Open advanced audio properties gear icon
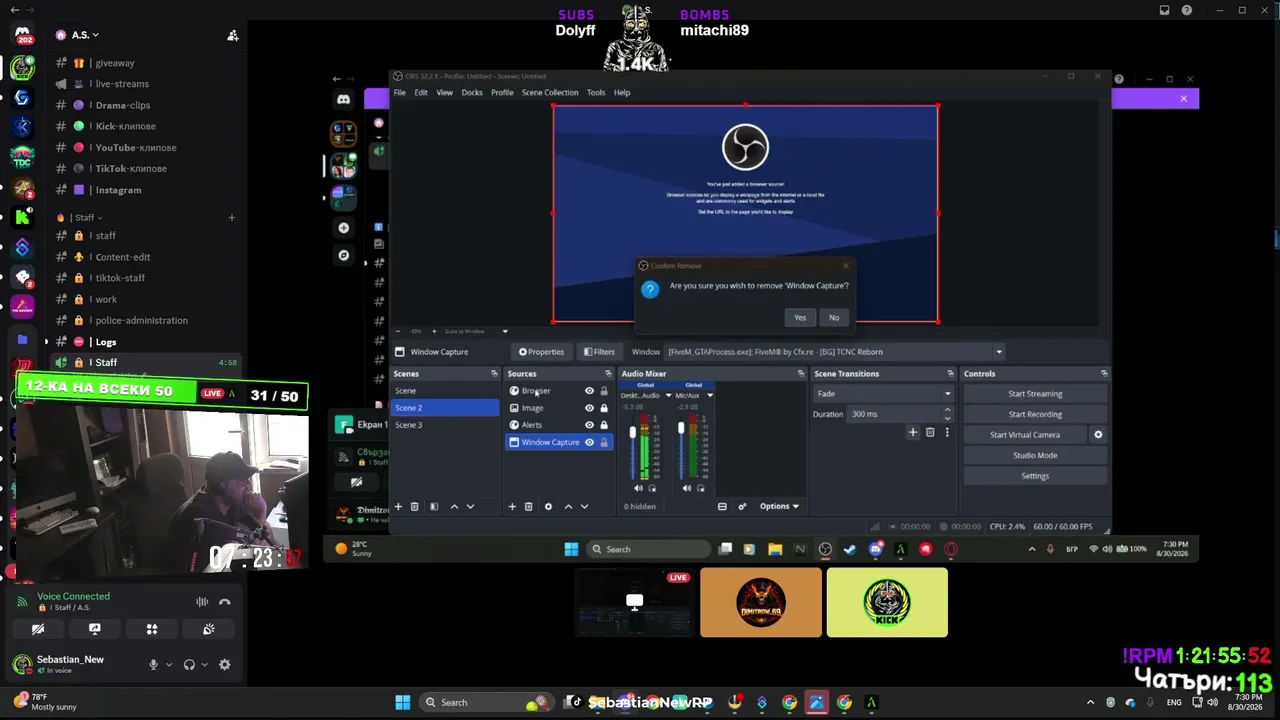 [742, 506]
